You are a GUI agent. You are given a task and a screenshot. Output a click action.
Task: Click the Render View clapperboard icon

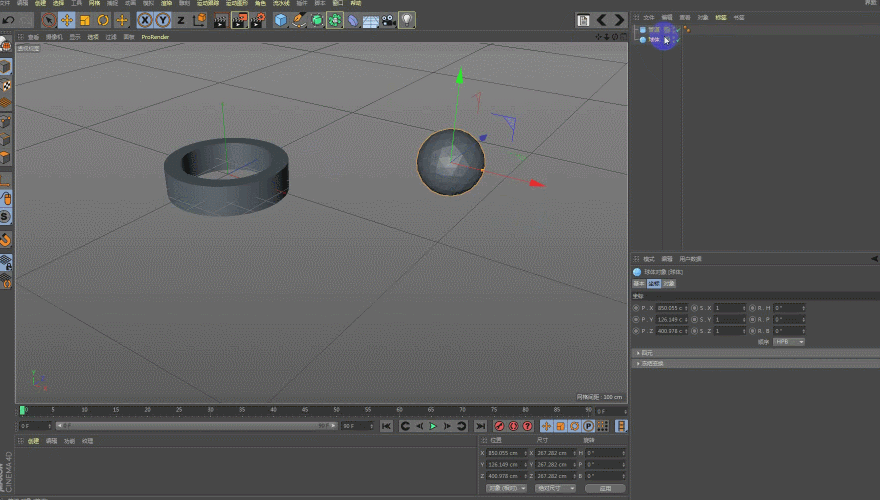pyautogui.click(x=220, y=20)
